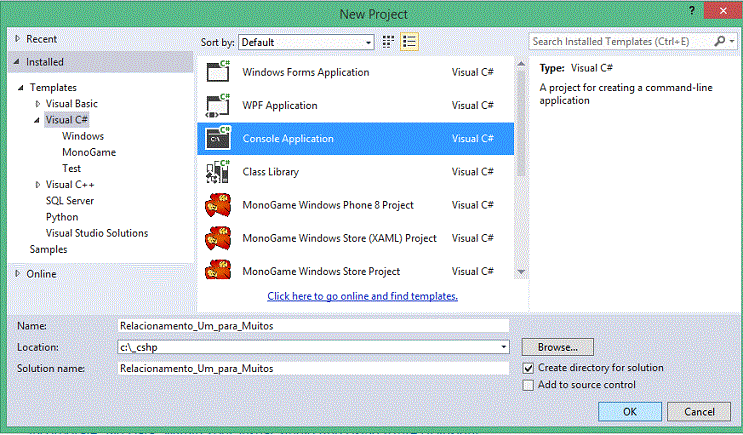Switch to medium icons list view
Image resolution: width=743 pixels, height=435 pixels.
(409, 42)
